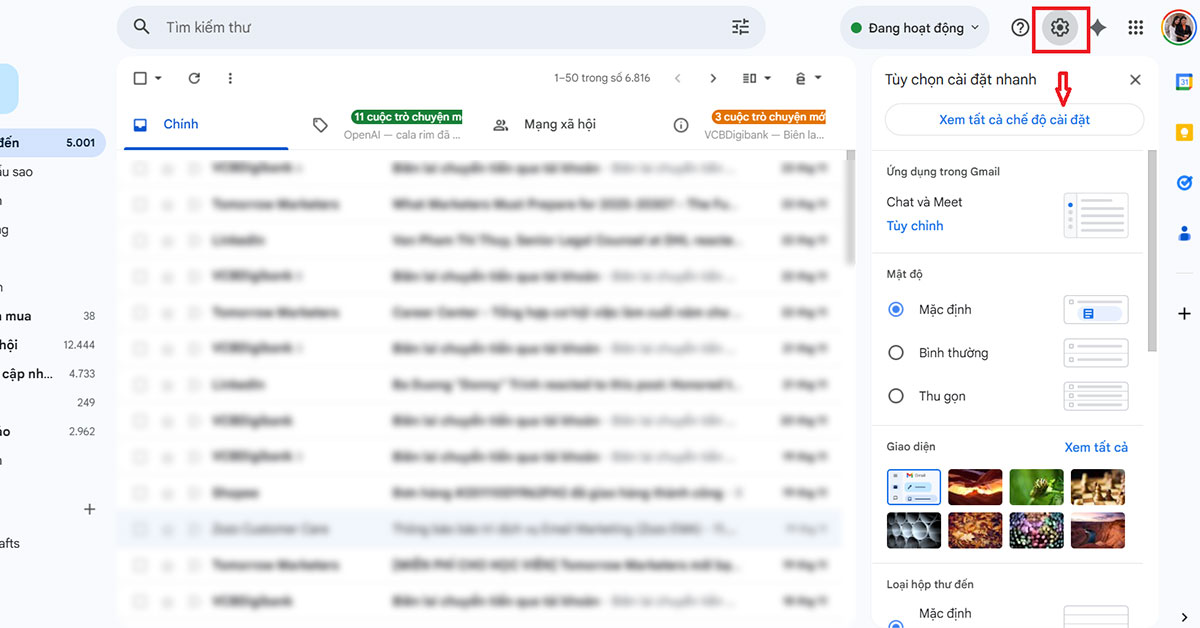Select the Thu gọn density option
Screen dimensions: 1200x628
pos(895,395)
